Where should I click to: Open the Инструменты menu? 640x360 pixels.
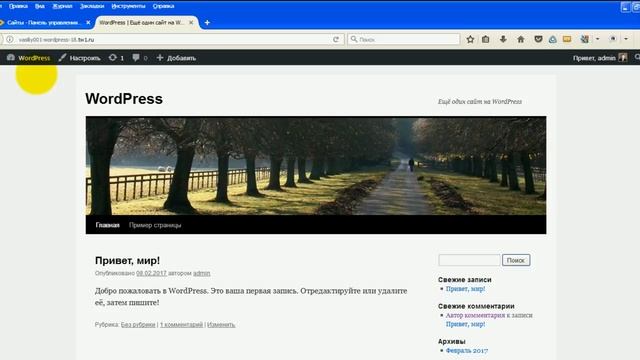(128, 6)
